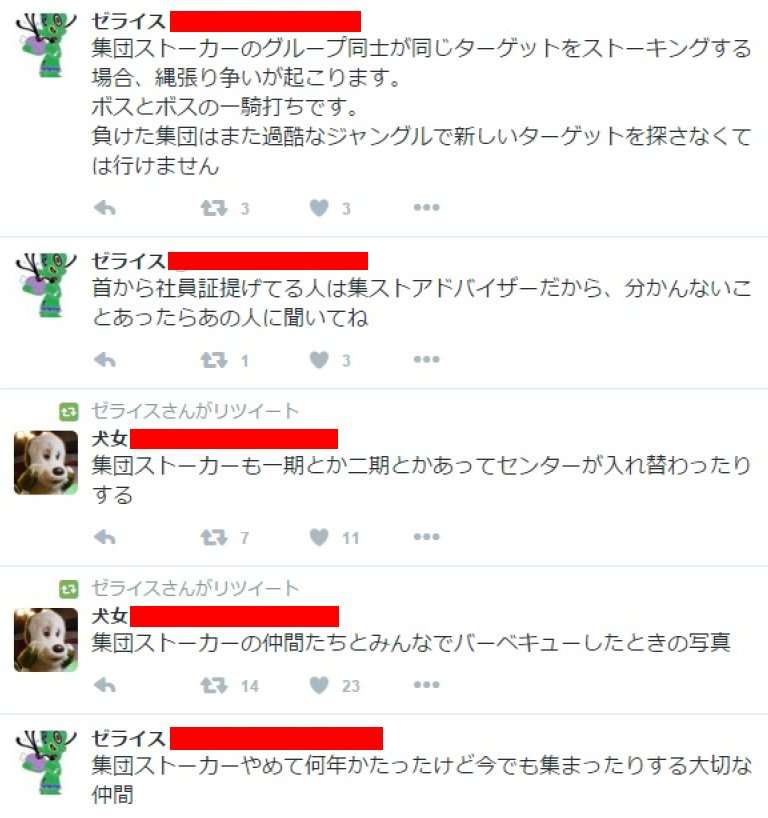Open the 犬女 username on the バーベキュー tweet
The width and height of the screenshot is (768, 818).
coord(110,616)
